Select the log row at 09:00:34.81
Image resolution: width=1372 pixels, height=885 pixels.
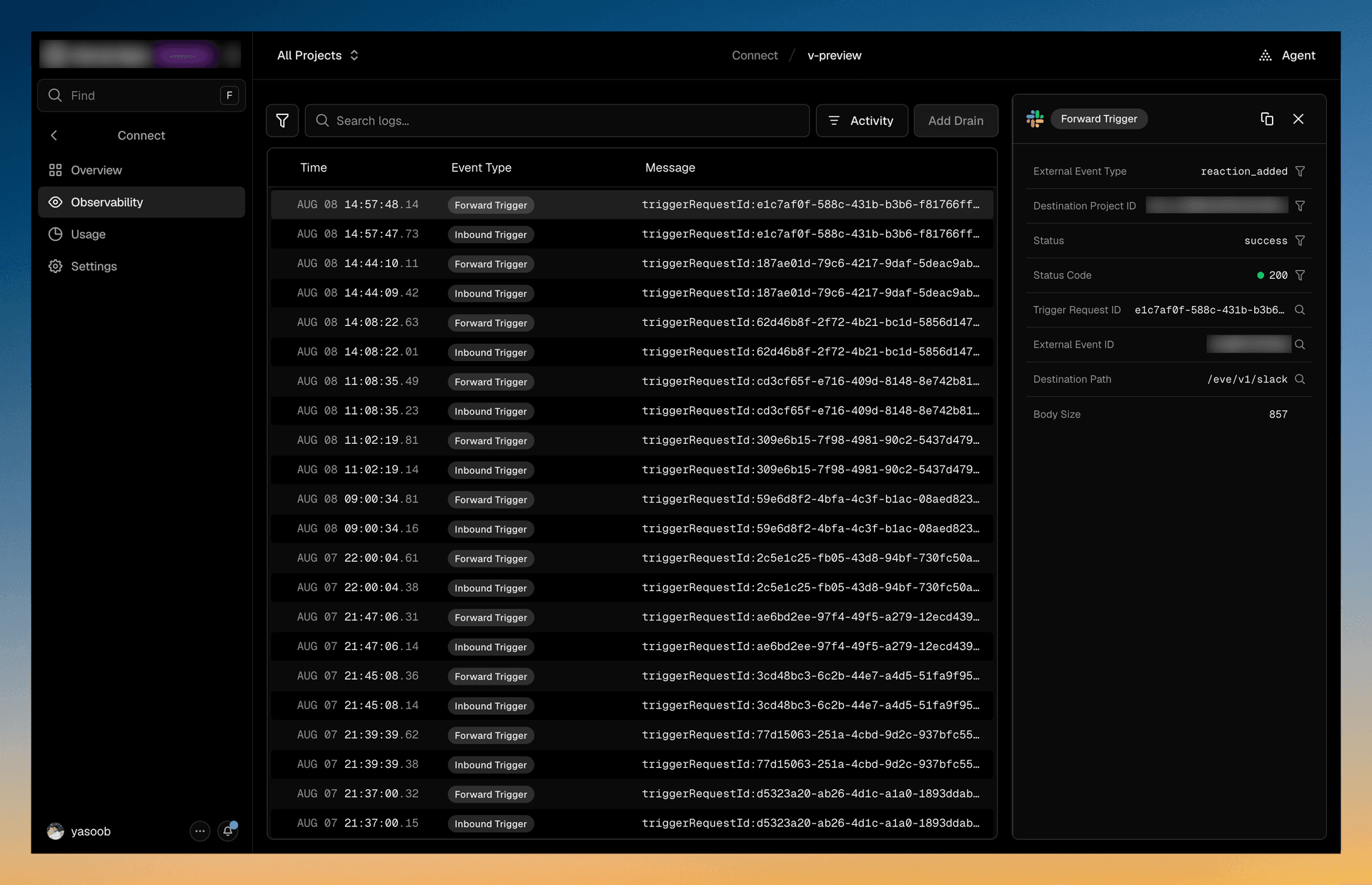[x=632, y=499]
